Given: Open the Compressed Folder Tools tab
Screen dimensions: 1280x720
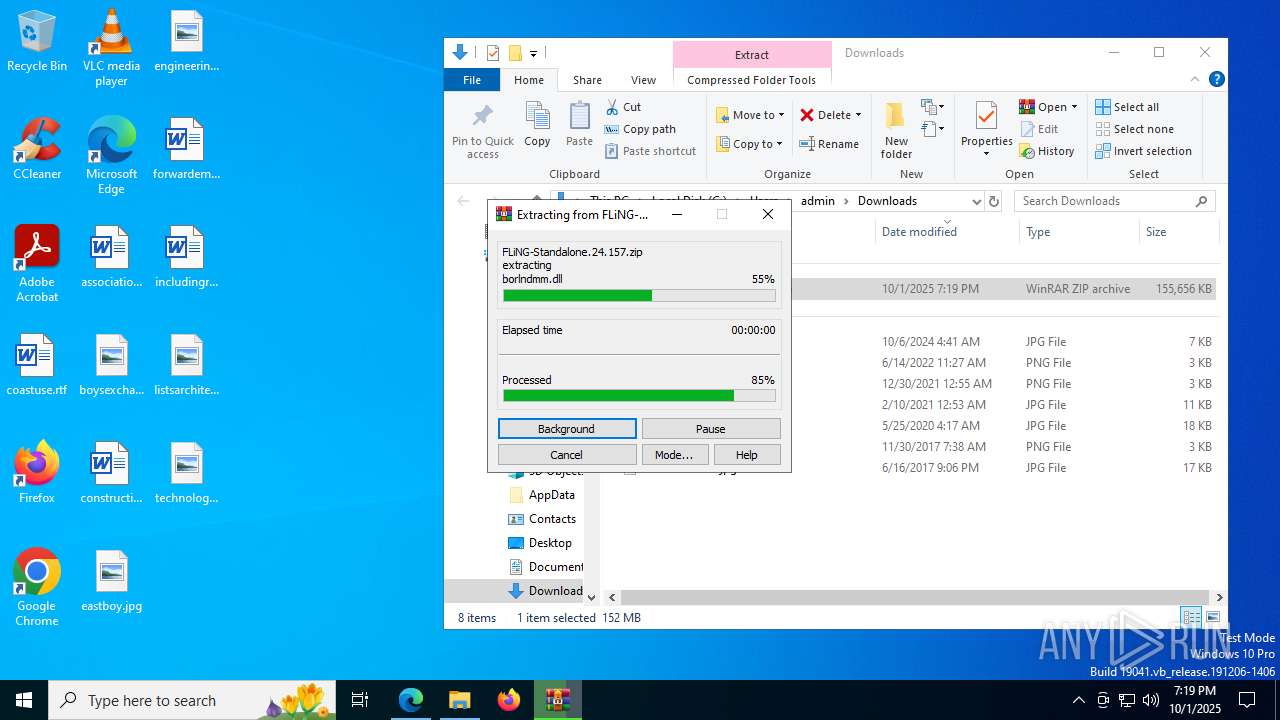Looking at the screenshot, I should click(751, 80).
